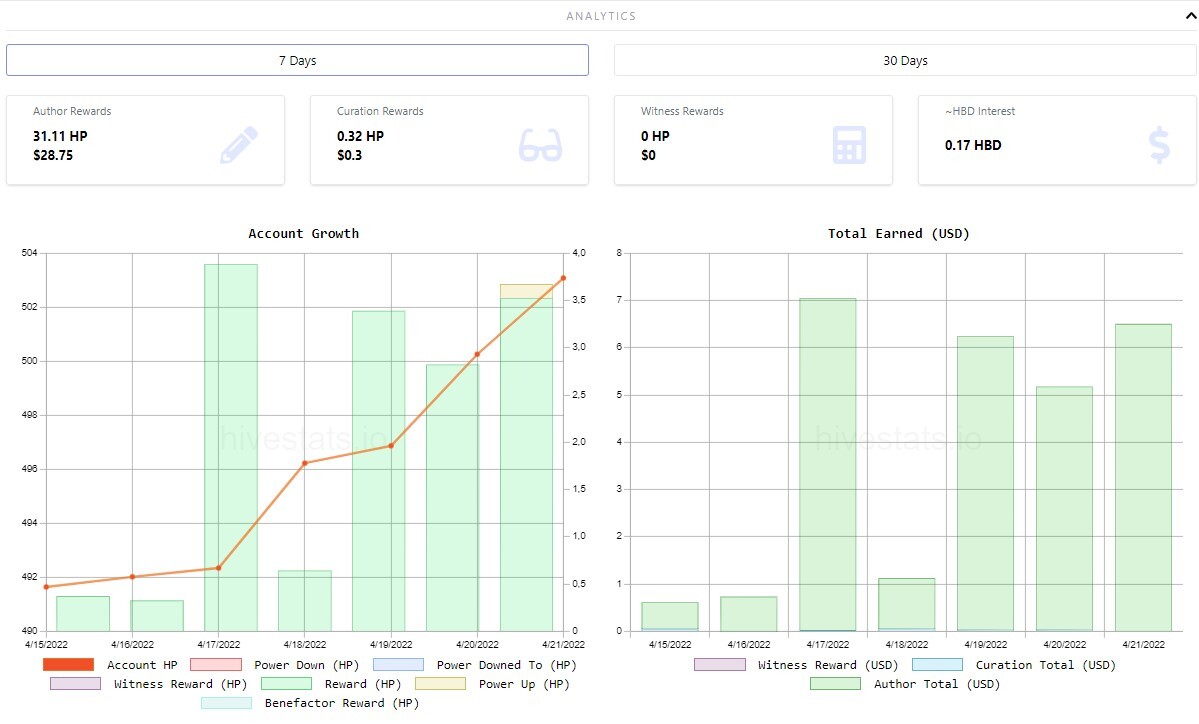Hide Author Total (USD) series
This screenshot has height=724, width=1199.
click(905, 684)
